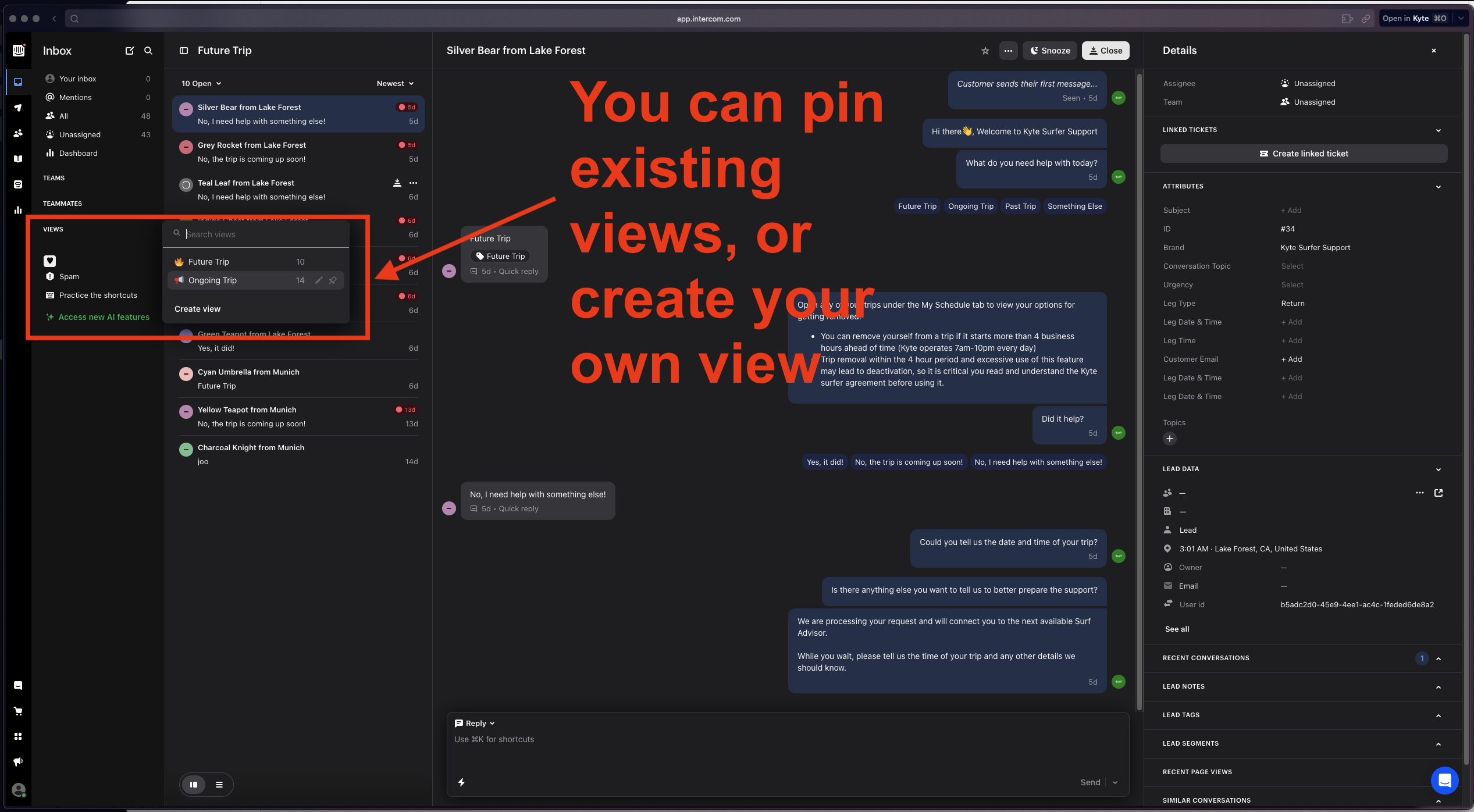Click the Snooze button

1050,51
